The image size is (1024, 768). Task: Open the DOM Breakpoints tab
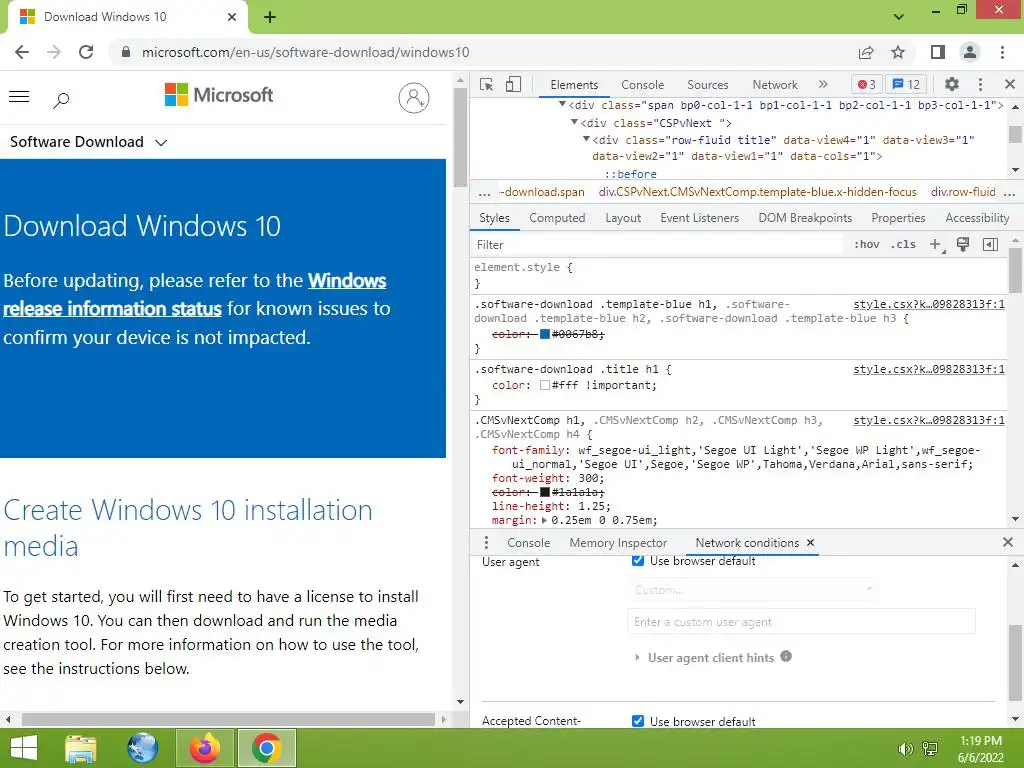(805, 218)
